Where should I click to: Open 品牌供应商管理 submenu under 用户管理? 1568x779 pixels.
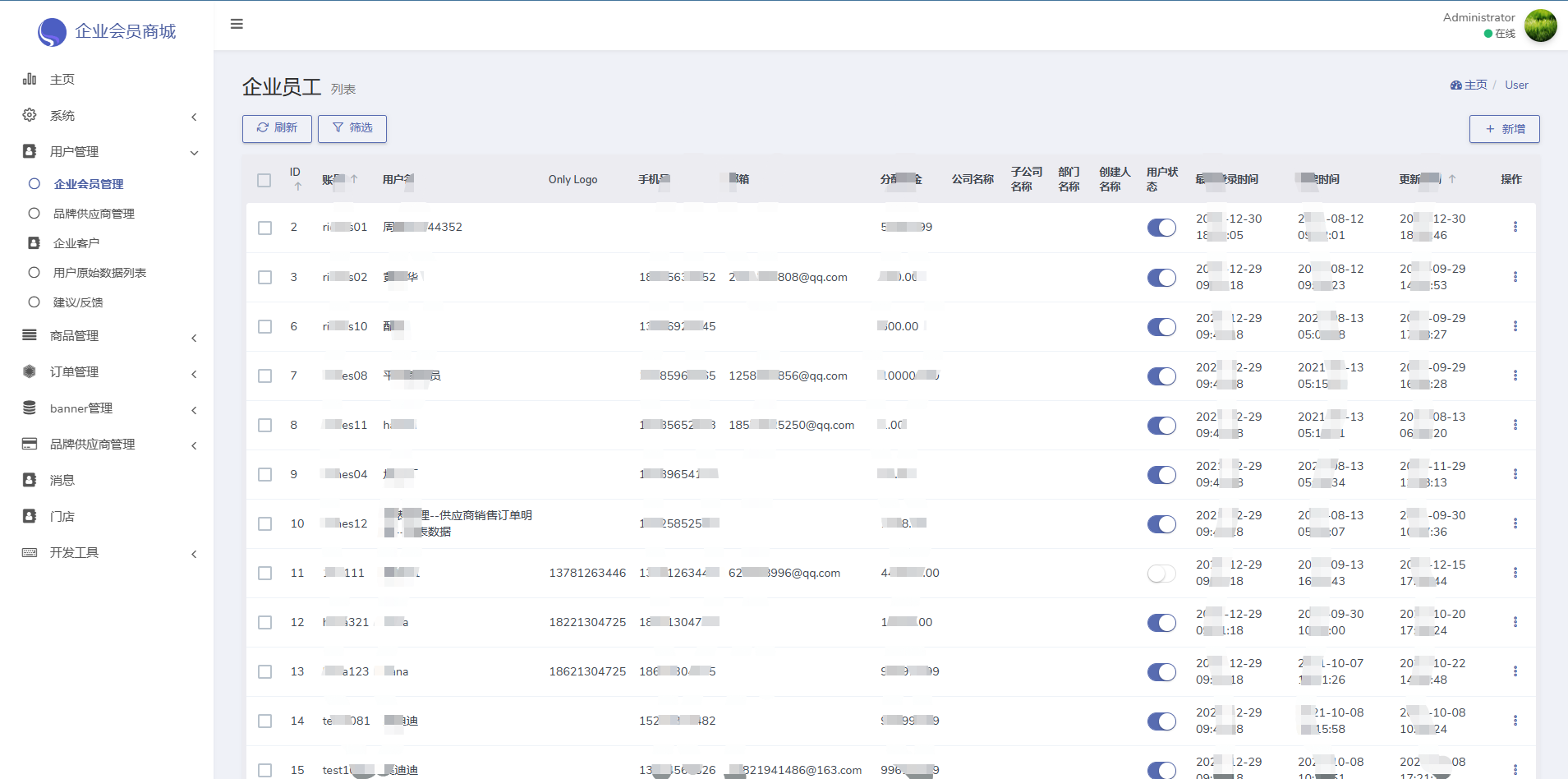pos(94,214)
